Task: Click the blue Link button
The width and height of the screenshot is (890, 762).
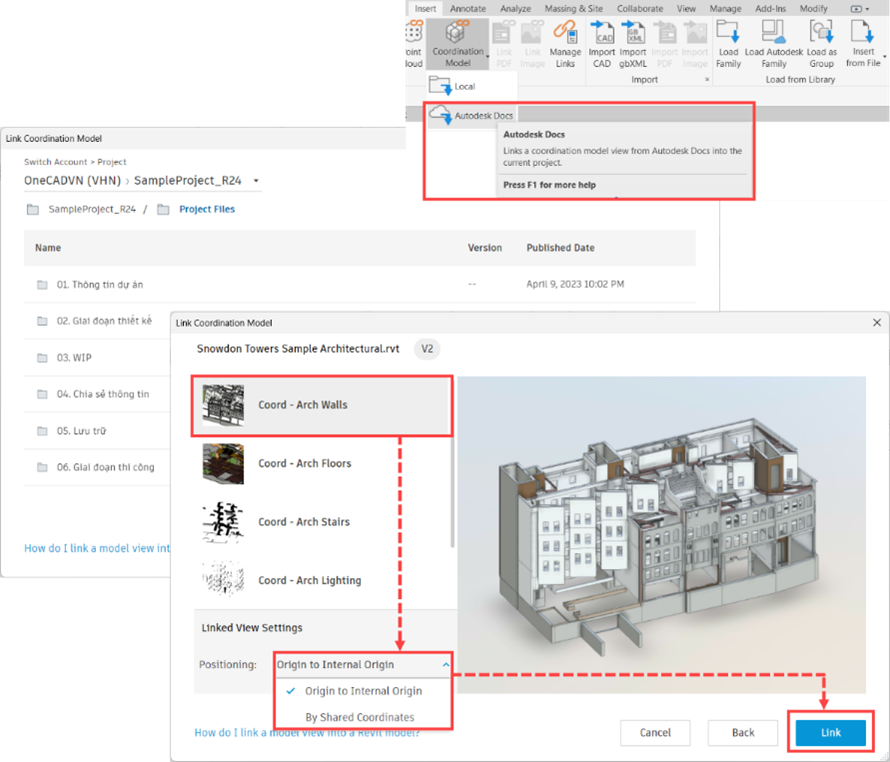Action: pos(830,732)
